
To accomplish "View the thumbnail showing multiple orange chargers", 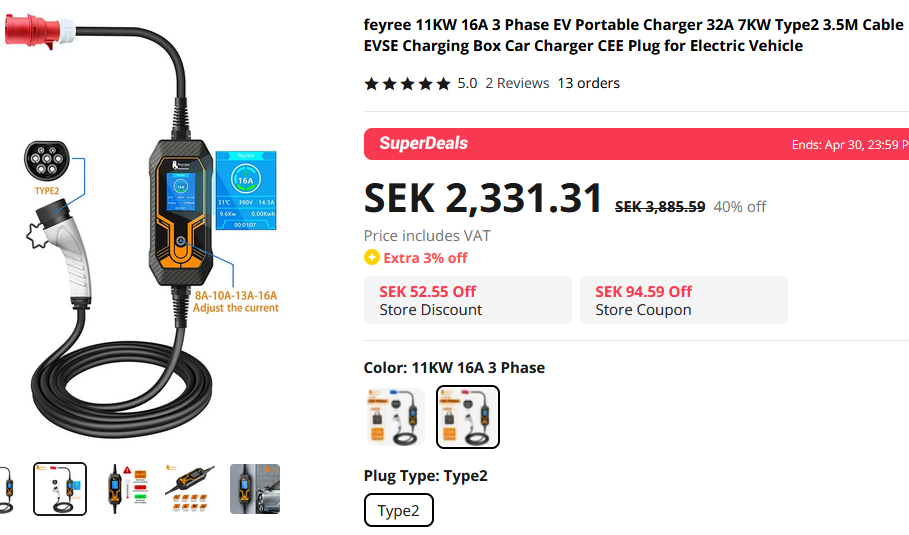I will [190, 489].
